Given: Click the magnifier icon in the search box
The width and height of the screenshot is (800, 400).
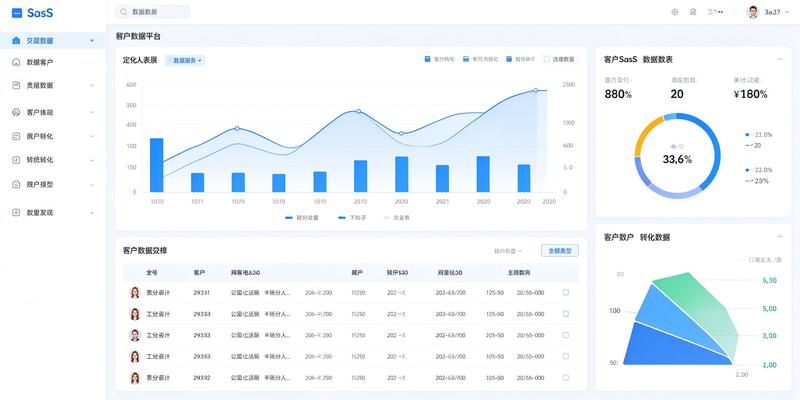Looking at the screenshot, I should pos(124,12).
